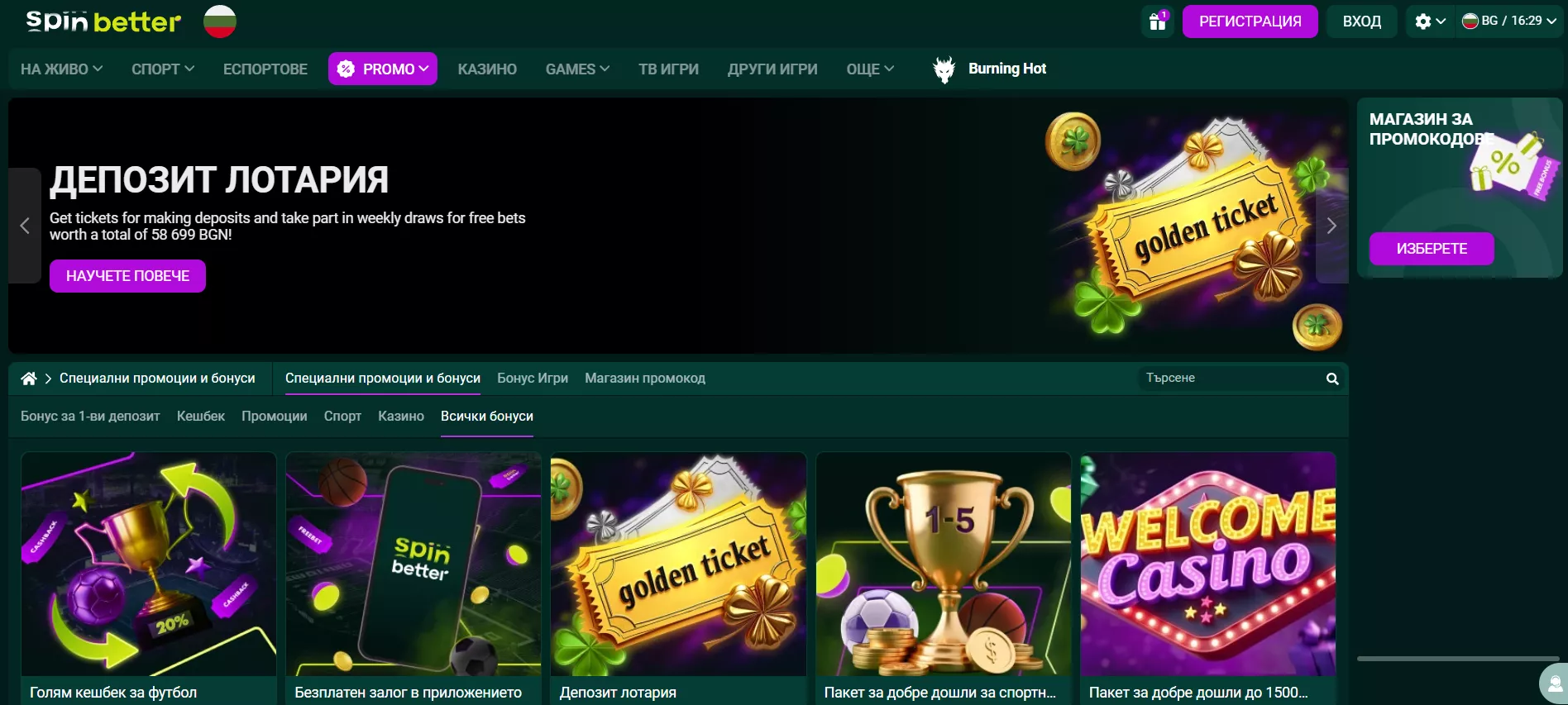Open the live chat support icon
1568x705 pixels.
click(x=1555, y=684)
